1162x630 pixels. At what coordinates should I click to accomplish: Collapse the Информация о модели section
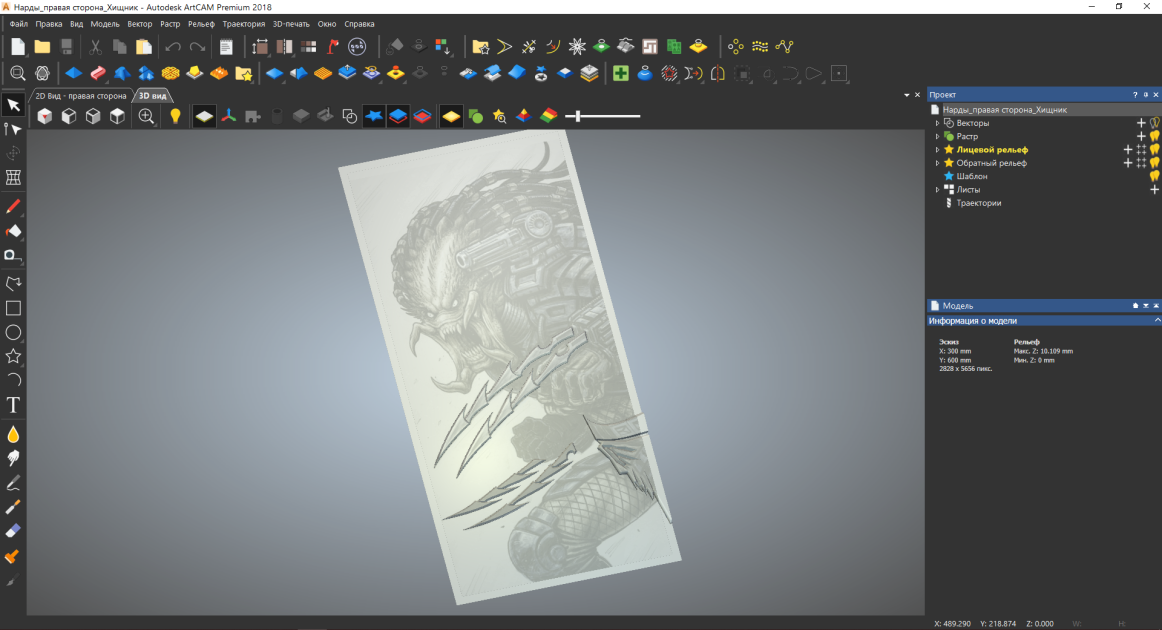pos(1157,321)
